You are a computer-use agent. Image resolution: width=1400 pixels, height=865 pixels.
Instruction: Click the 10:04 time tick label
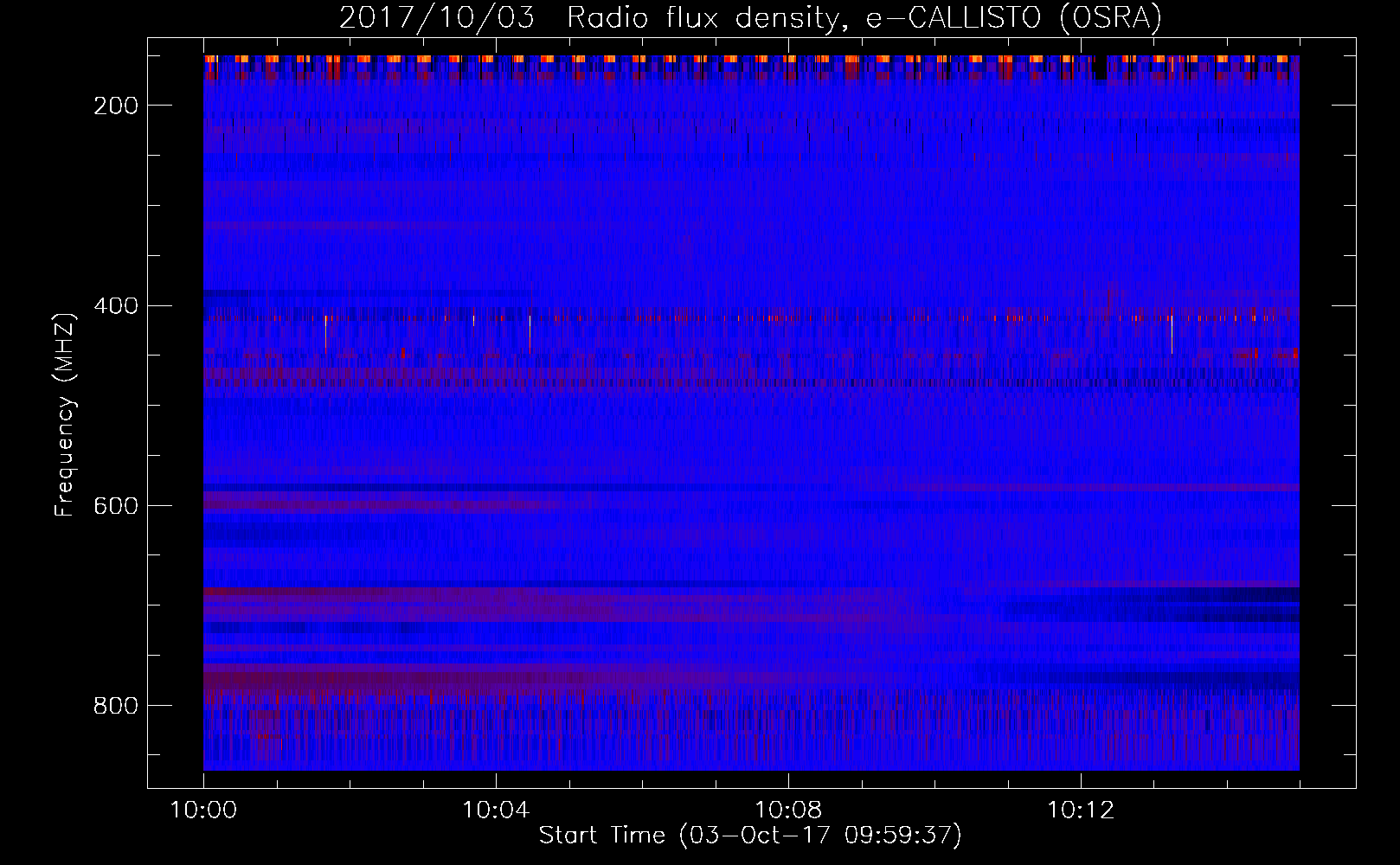click(x=496, y=811)
